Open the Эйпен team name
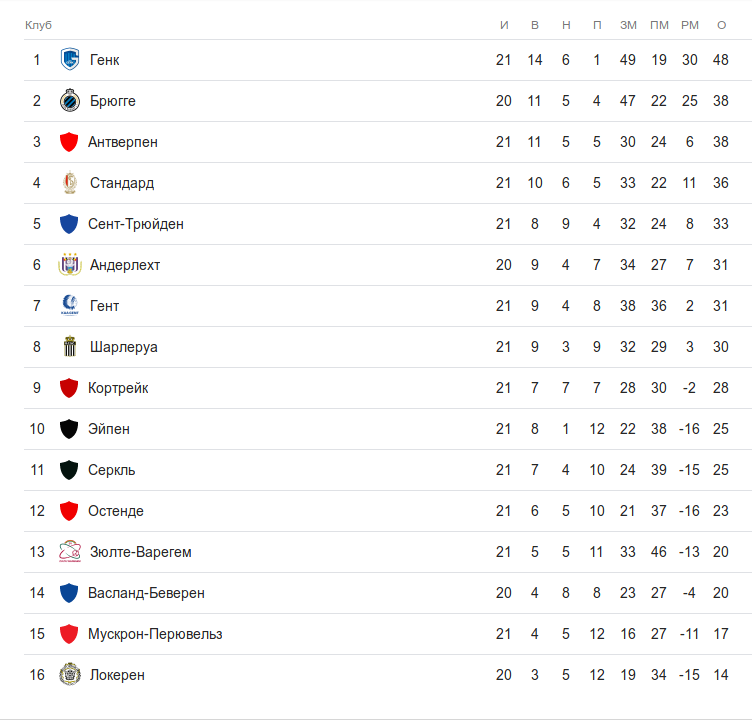752x720 pixels. tap(109, 429)
